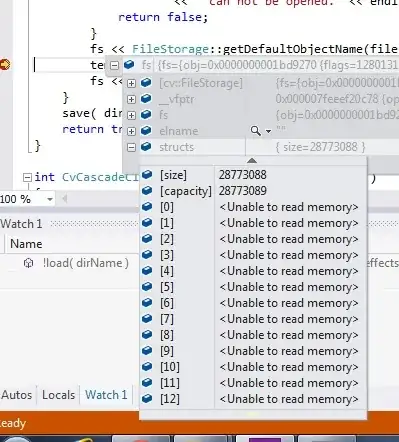Viewport: 399px width, 442px height.
Task: Click the elname magnifier visualizer icon
Action: point(256,131)
